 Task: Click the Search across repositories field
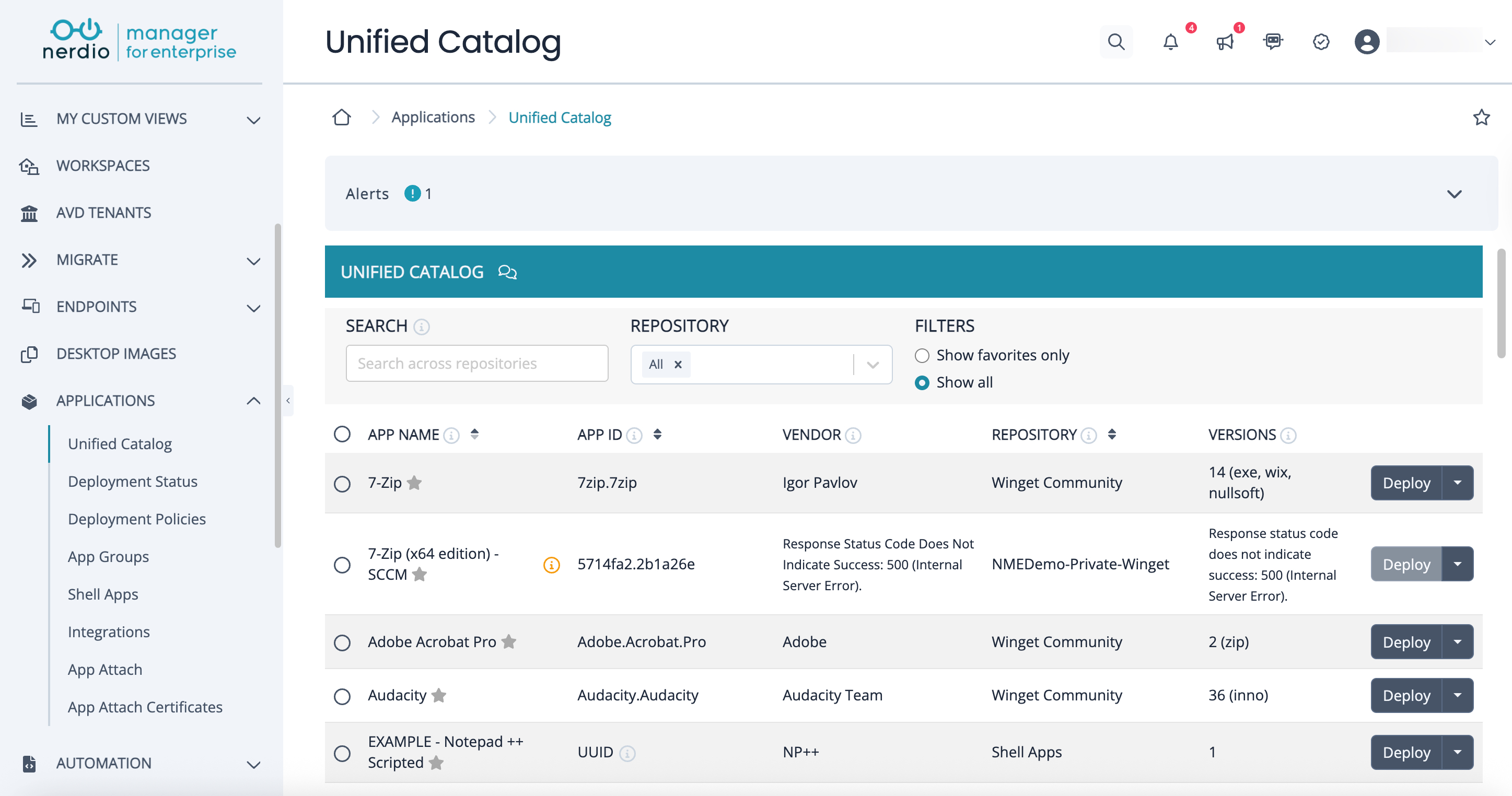476,363
